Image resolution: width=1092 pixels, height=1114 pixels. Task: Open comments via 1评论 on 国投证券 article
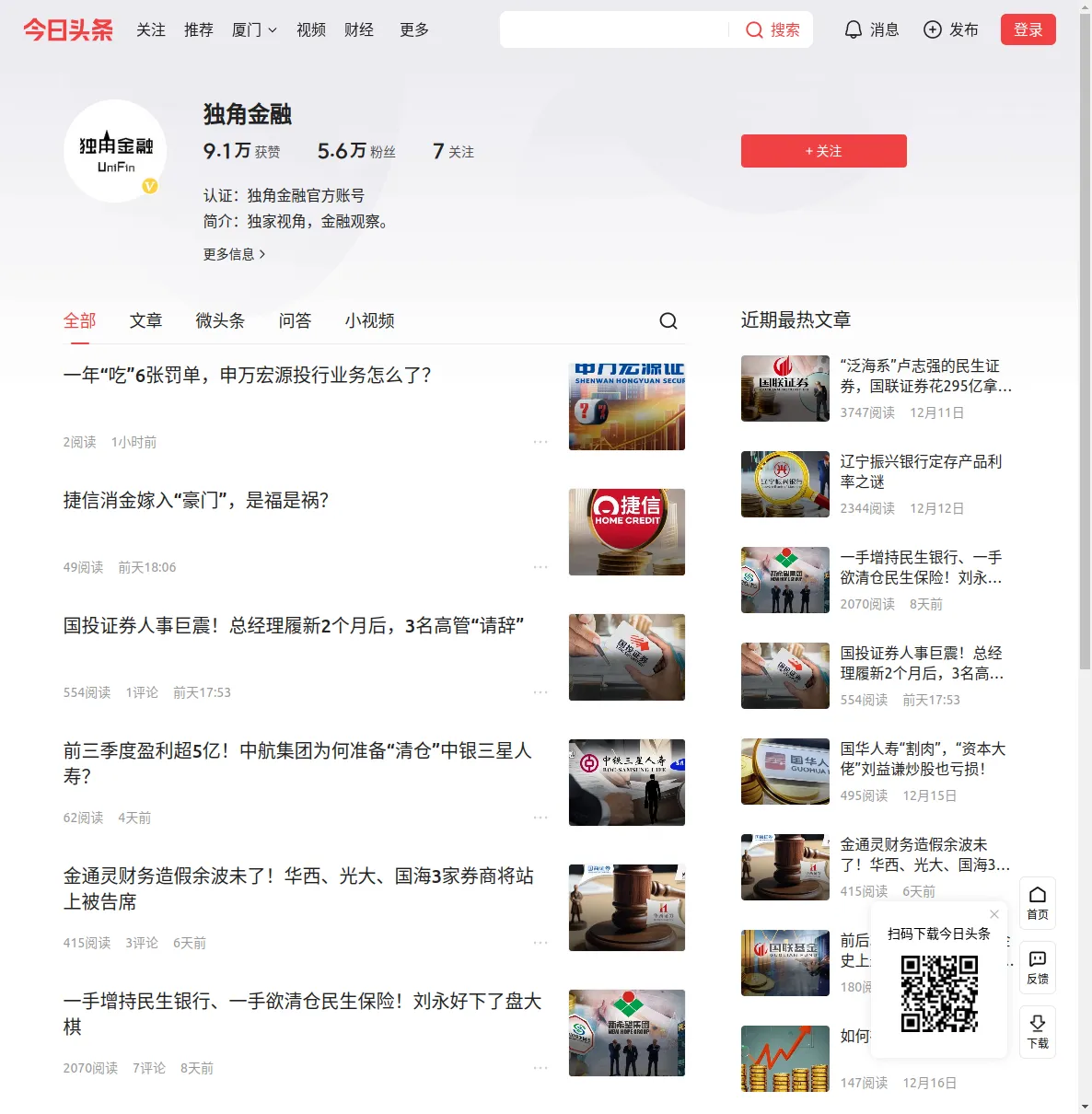pos(142,692)
